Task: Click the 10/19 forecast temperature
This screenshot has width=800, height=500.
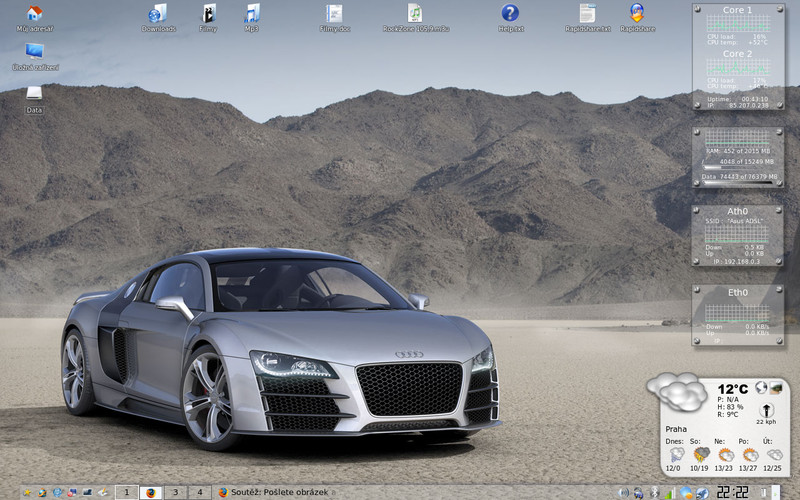Action: (699, 468)
